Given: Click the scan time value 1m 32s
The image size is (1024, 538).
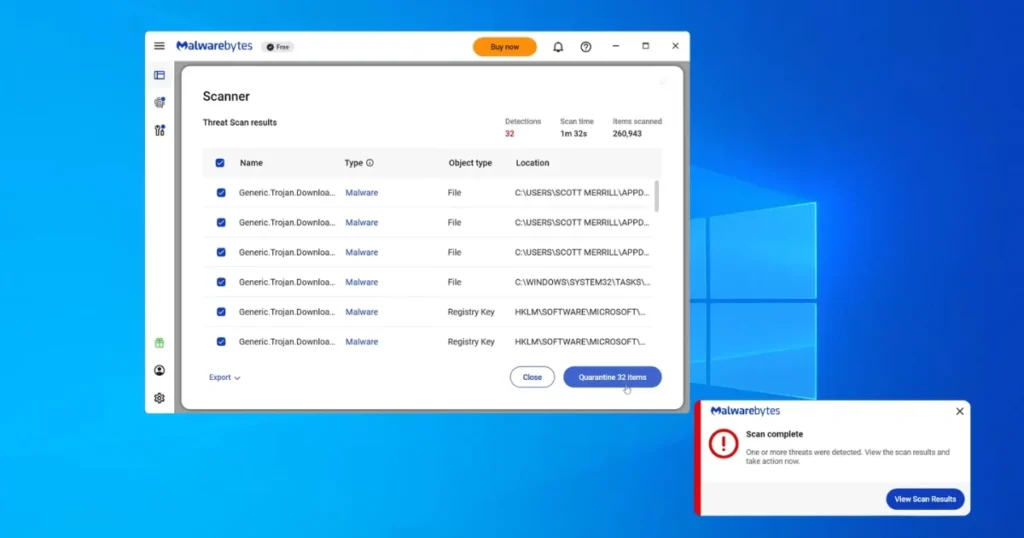Looking at the screenshot, I should [x=573, y=134].
